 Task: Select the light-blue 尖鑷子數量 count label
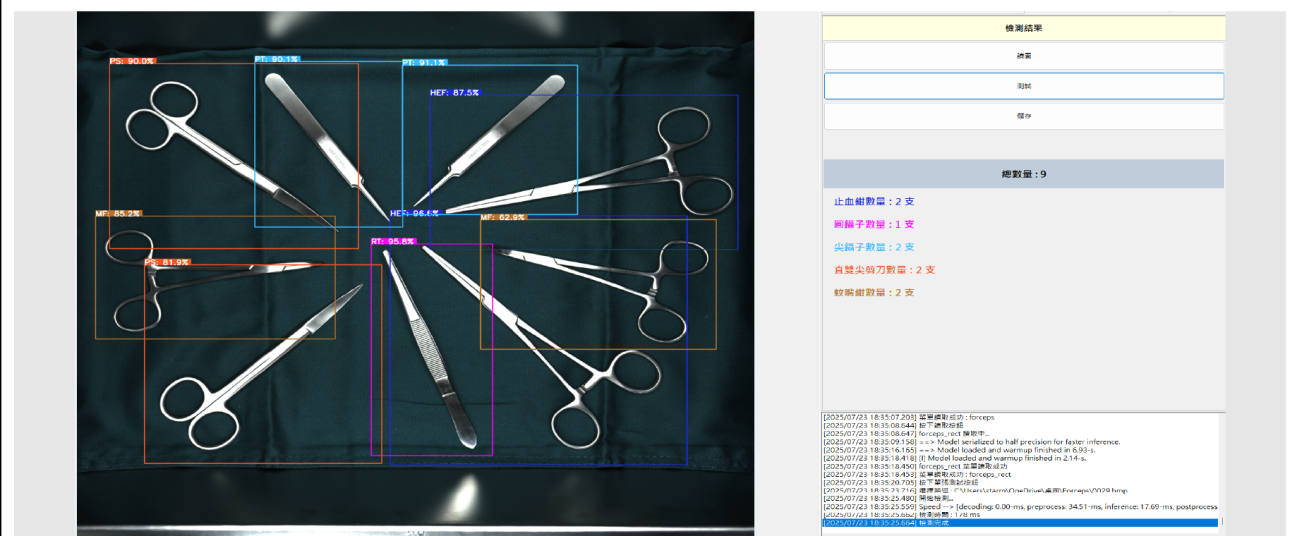pyautogui.click(x=874, y=247)
